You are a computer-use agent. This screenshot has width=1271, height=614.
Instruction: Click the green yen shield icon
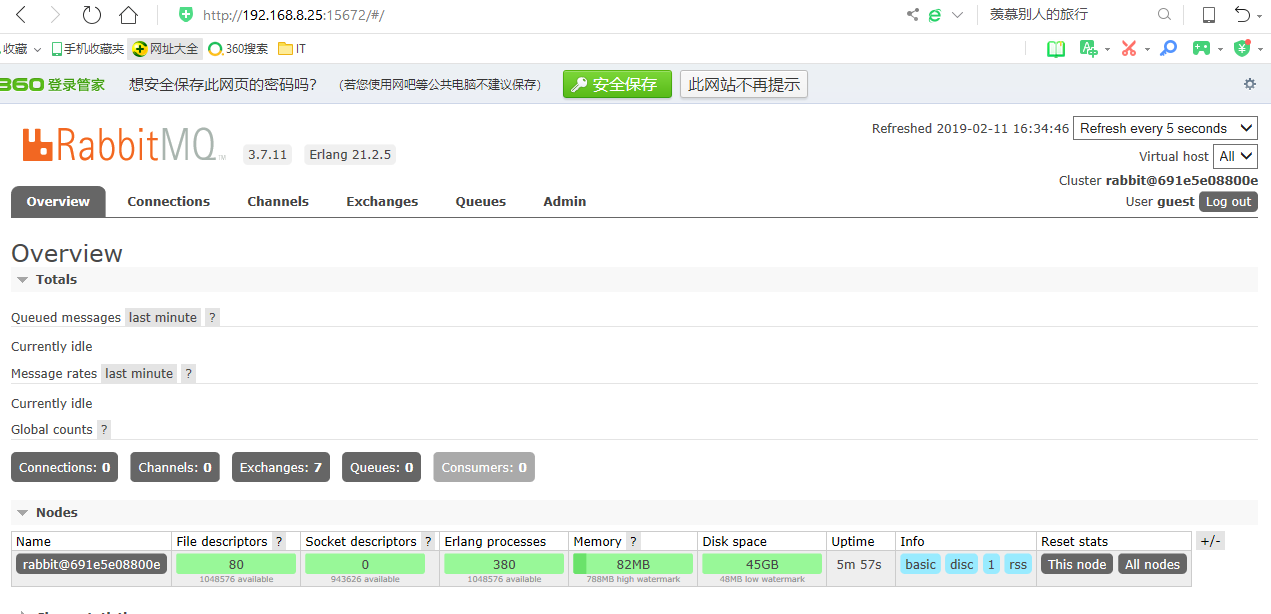click(x=1242, y=48)
